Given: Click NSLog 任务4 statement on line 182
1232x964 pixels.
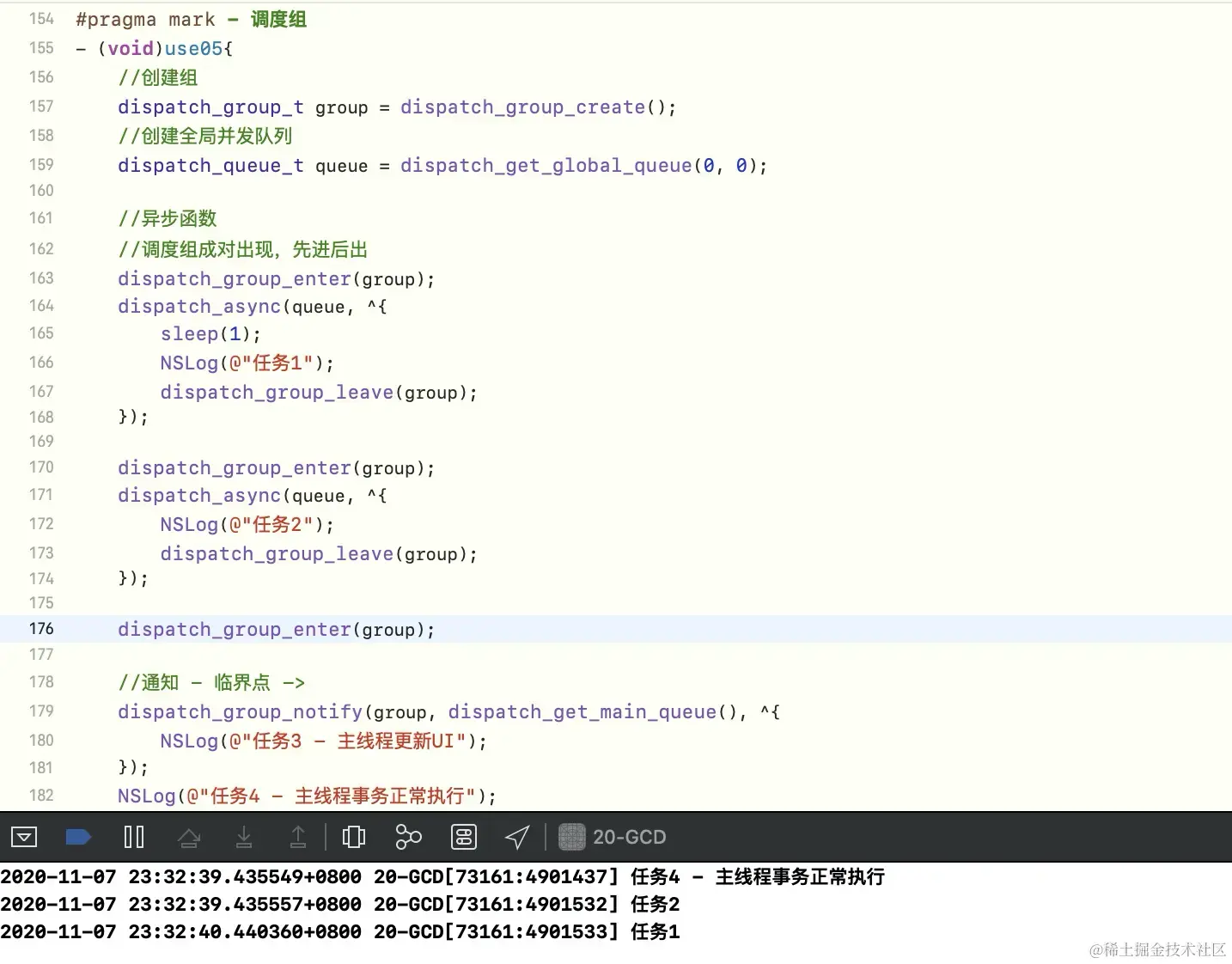Looking at the screenshot, I should coord(307,796).
